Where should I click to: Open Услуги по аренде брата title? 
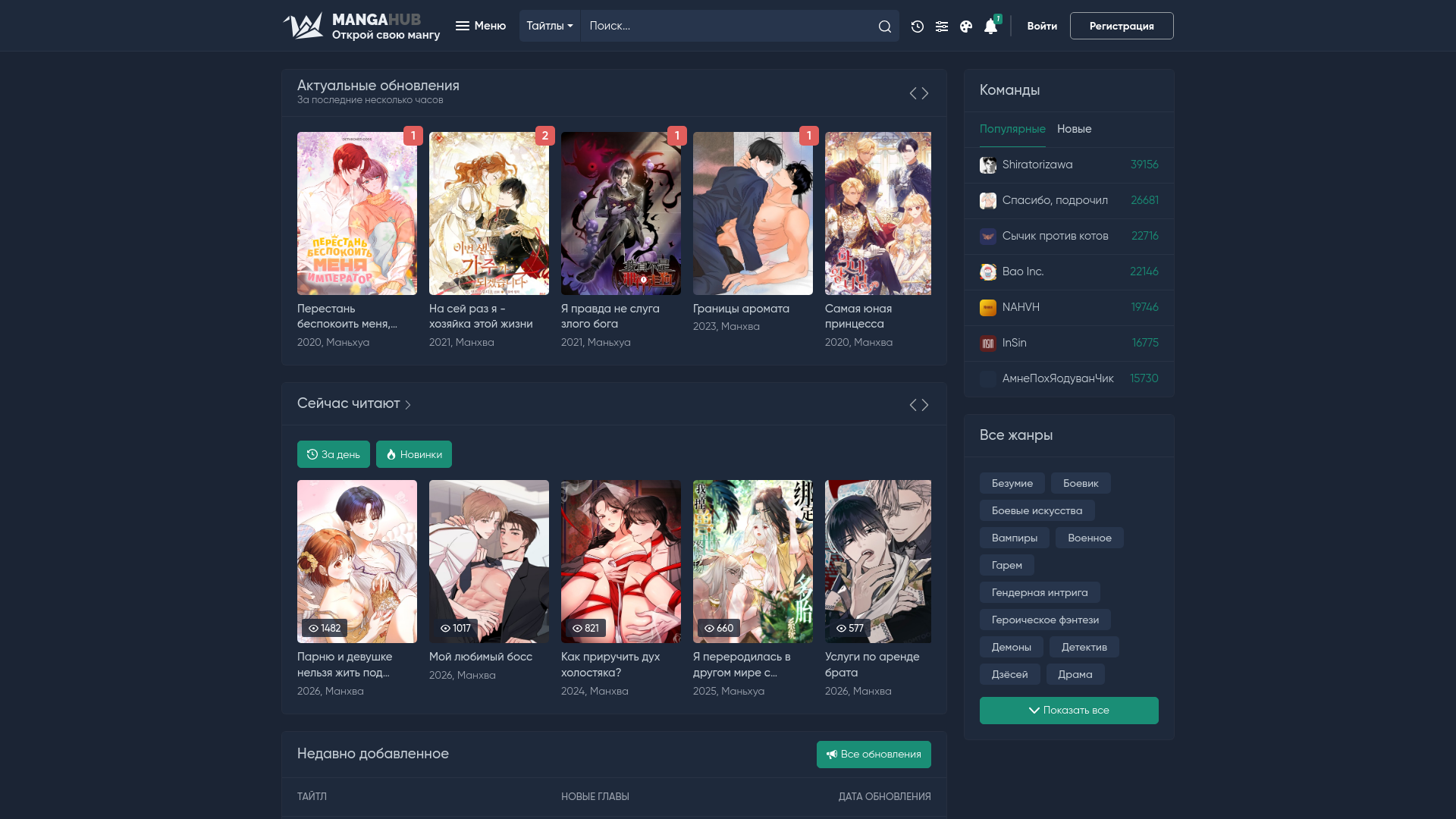(872, 664)
